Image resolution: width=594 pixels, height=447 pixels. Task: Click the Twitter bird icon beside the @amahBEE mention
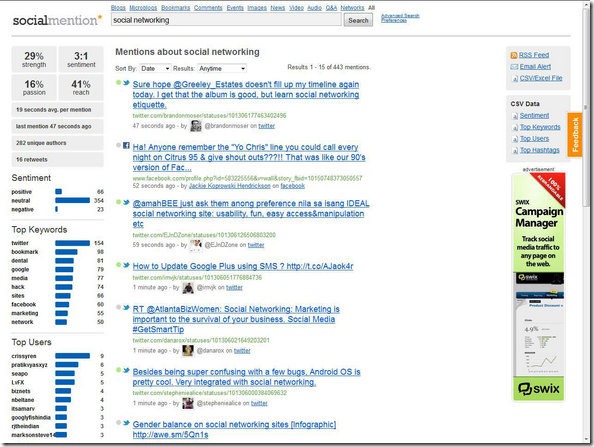point(126,202)
